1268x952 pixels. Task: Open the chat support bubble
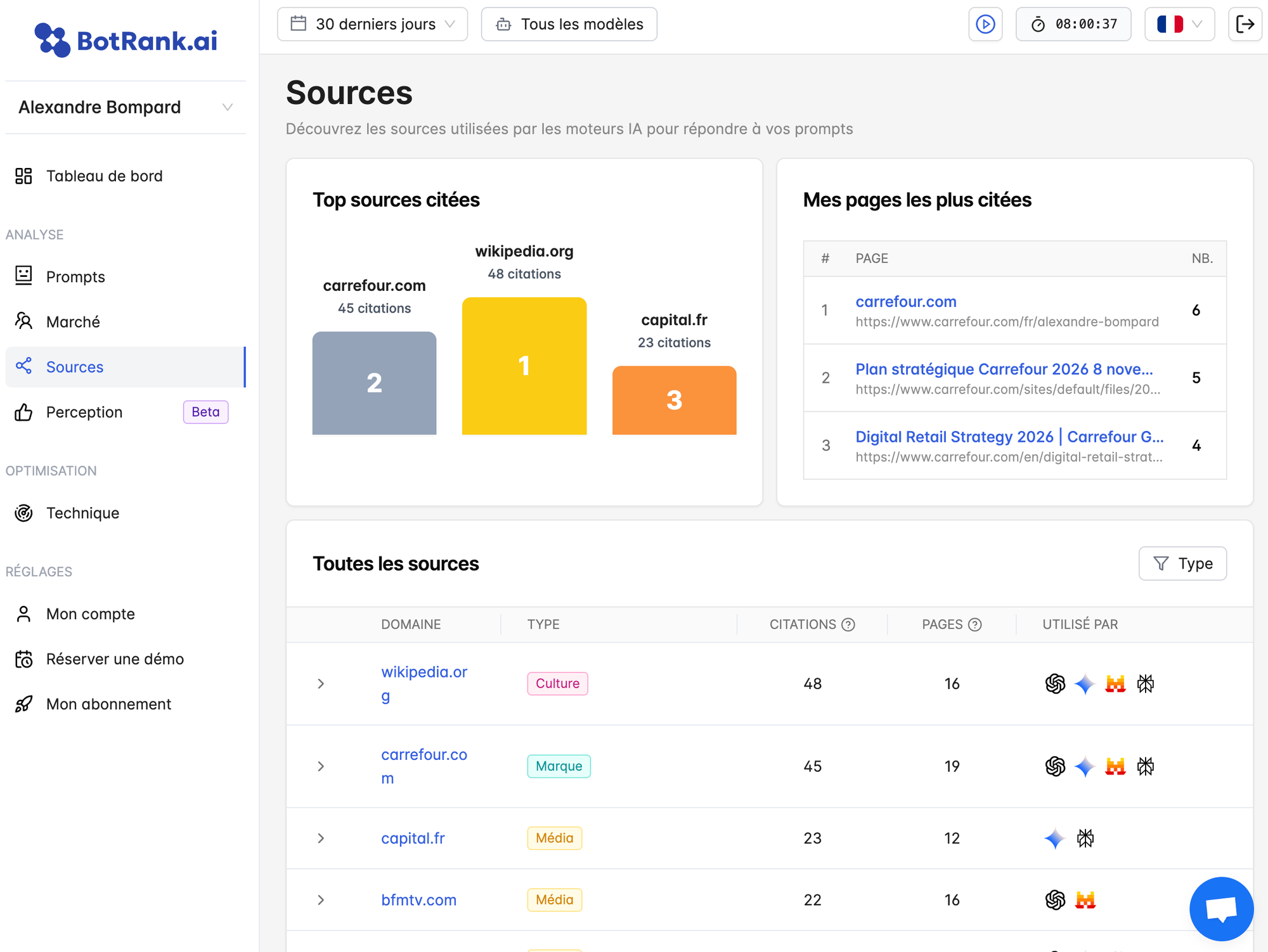(x=1221, y=908)
